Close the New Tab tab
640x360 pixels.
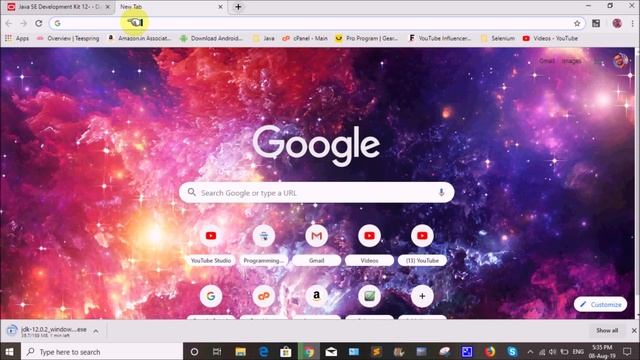[220, 7]
